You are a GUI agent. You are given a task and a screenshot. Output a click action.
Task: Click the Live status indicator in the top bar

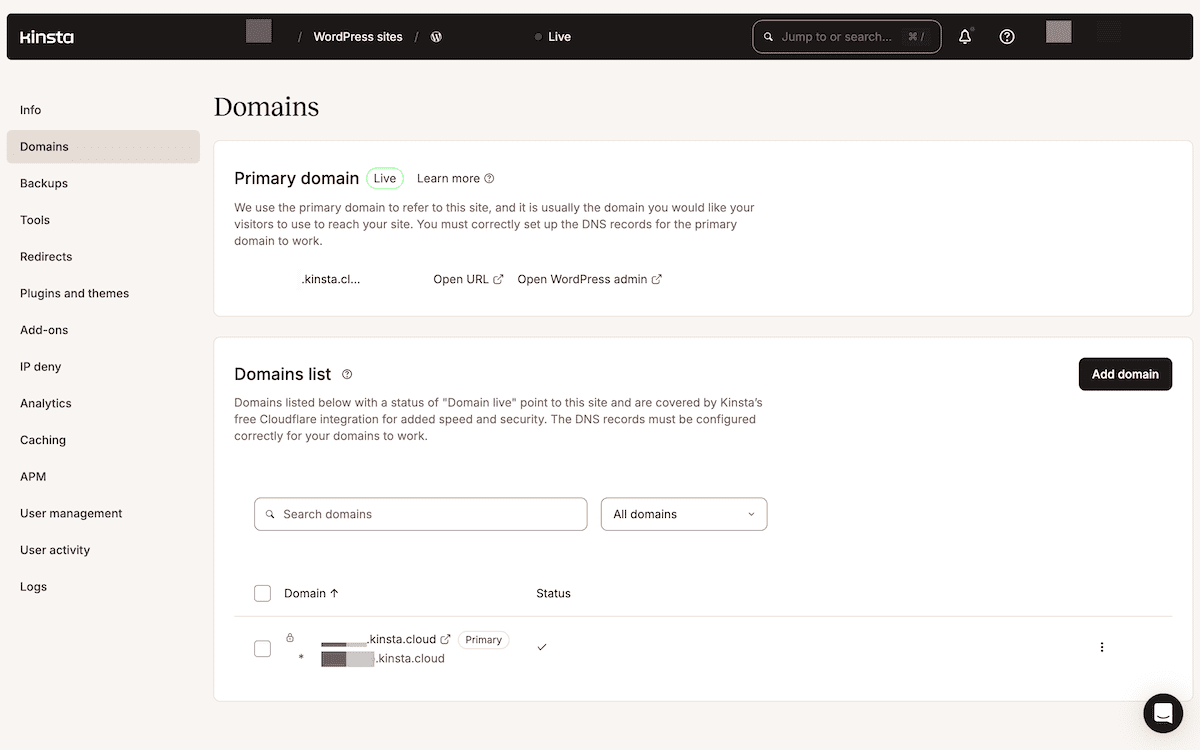pos(553,36)
